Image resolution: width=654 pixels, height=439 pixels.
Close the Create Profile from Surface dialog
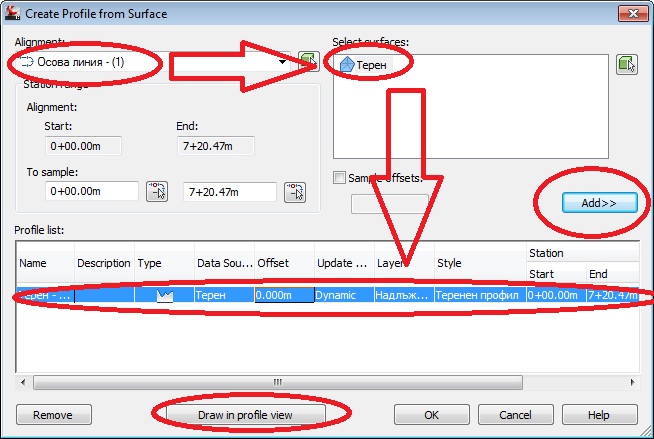(633, 13)
